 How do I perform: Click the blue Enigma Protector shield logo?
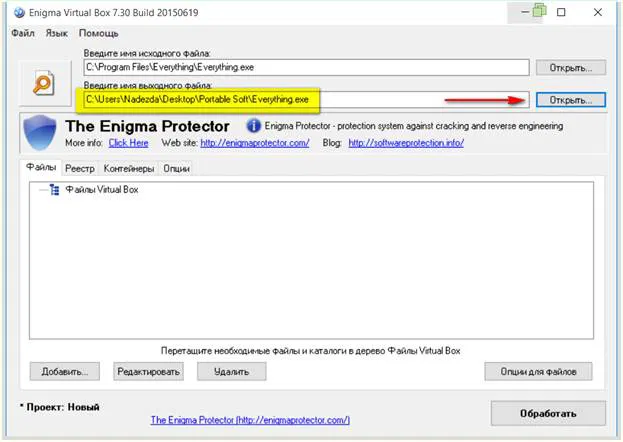pyautogui.click(x=39, y=133)
